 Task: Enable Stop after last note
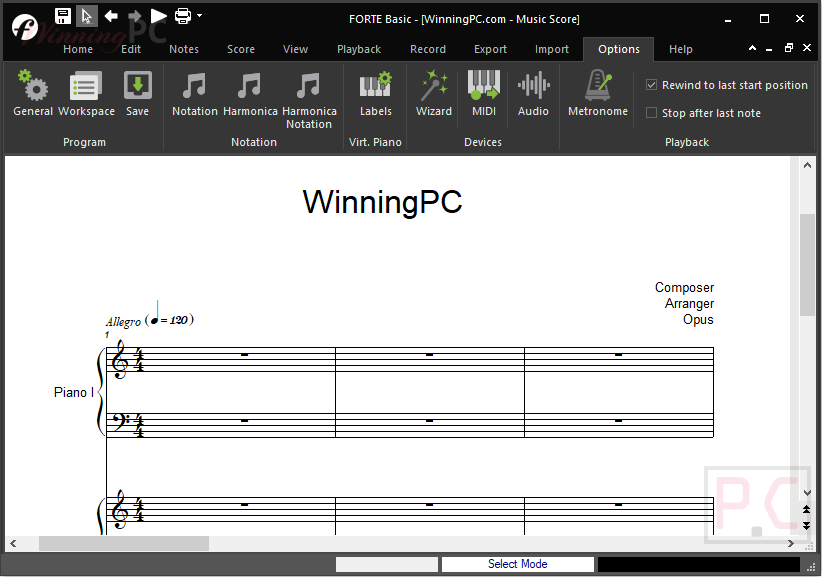coord(652,113)
